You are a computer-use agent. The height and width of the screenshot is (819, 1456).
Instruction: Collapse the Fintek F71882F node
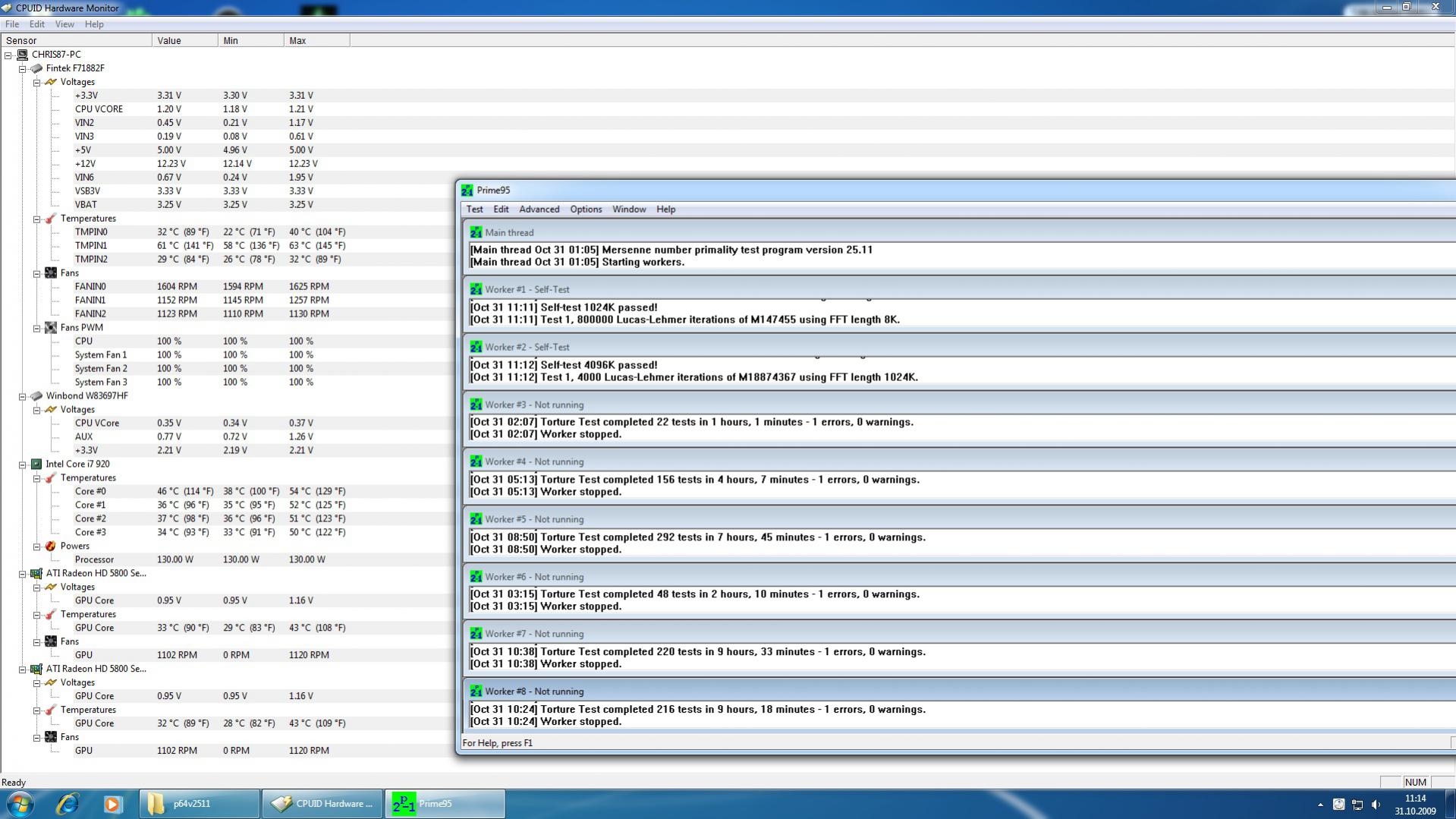click(x=23, y=68)
